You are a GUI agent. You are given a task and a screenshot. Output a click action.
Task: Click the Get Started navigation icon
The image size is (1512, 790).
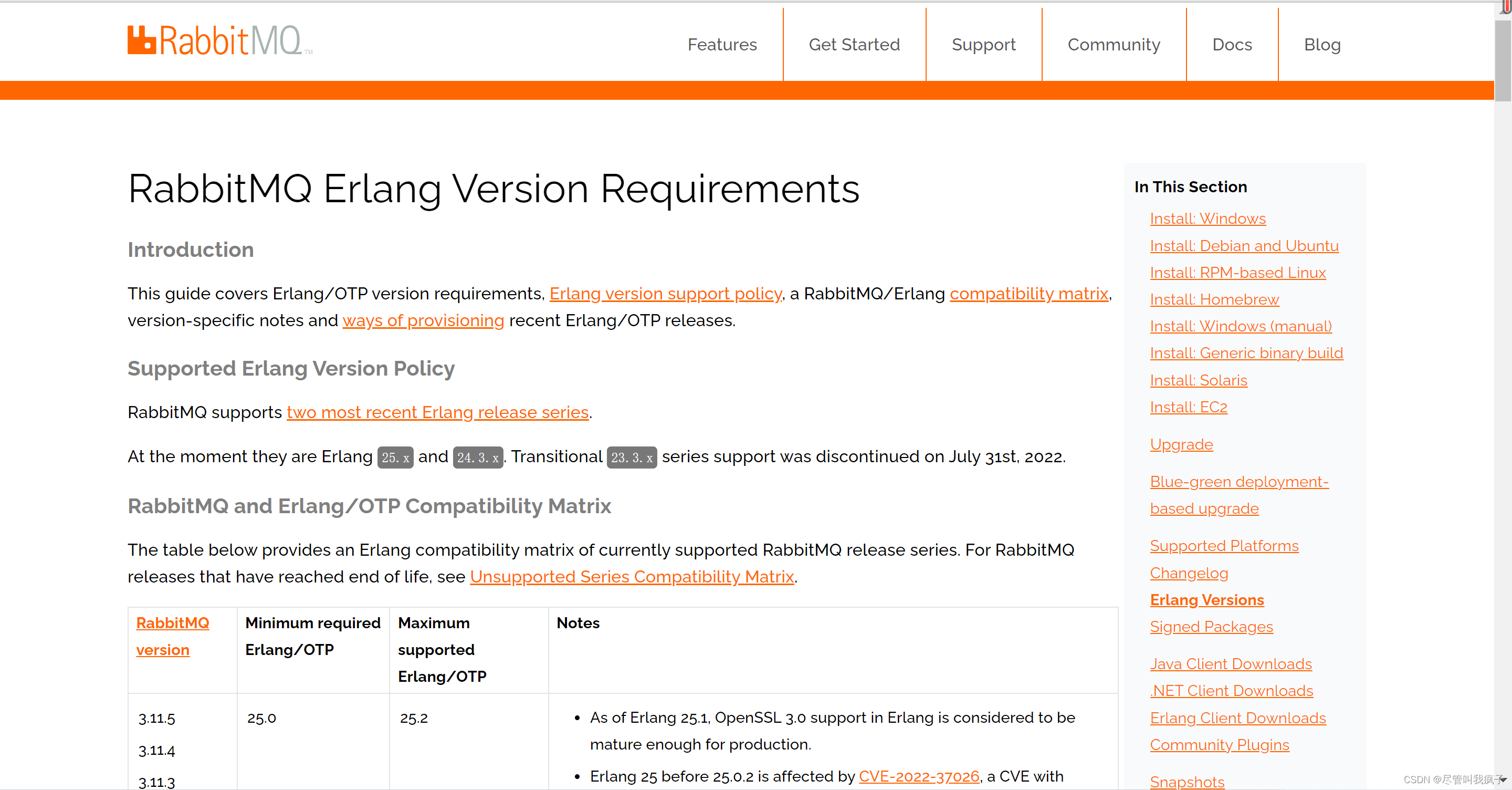coord(854,44)
